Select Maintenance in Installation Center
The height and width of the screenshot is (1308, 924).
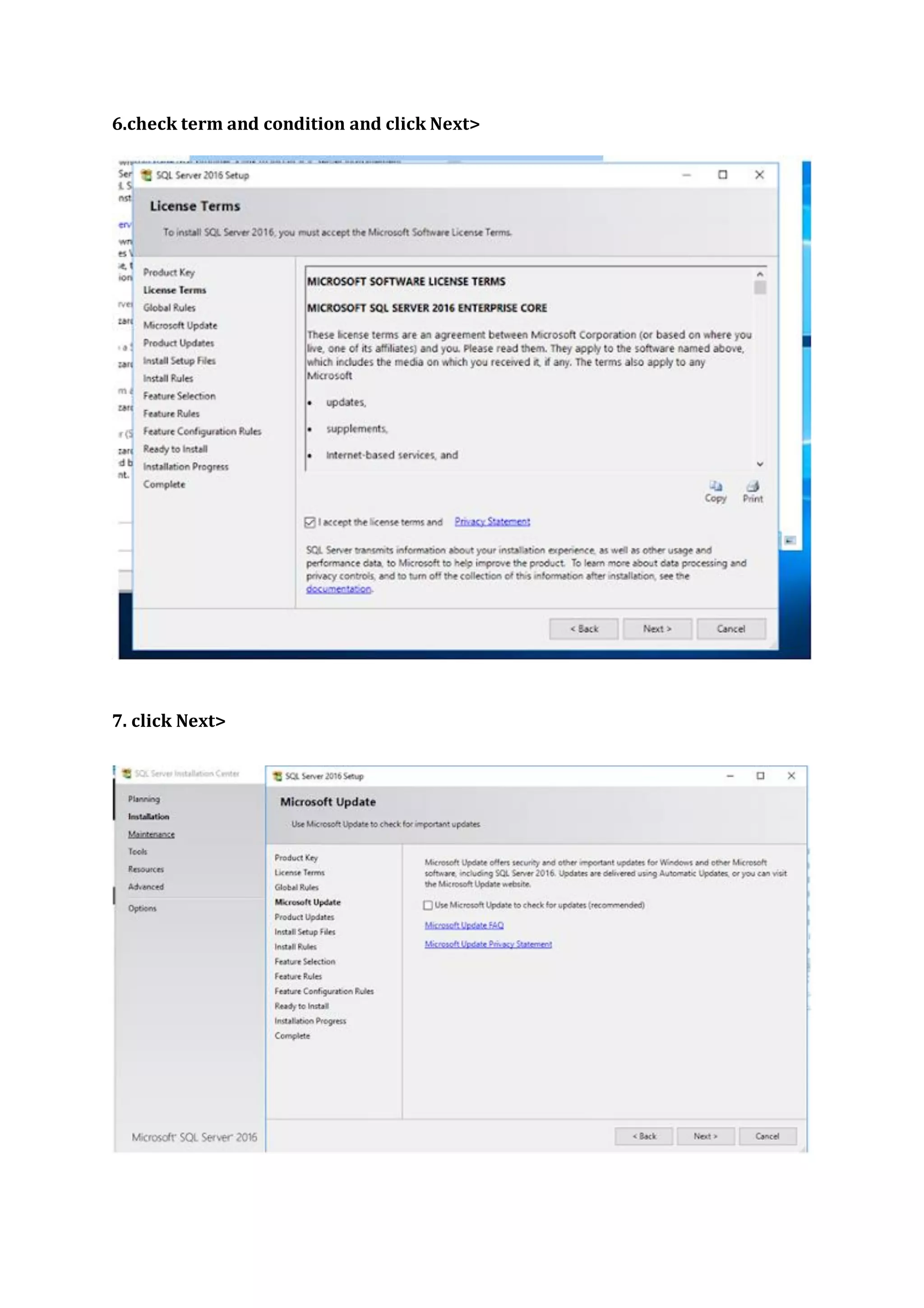(152, 834)
